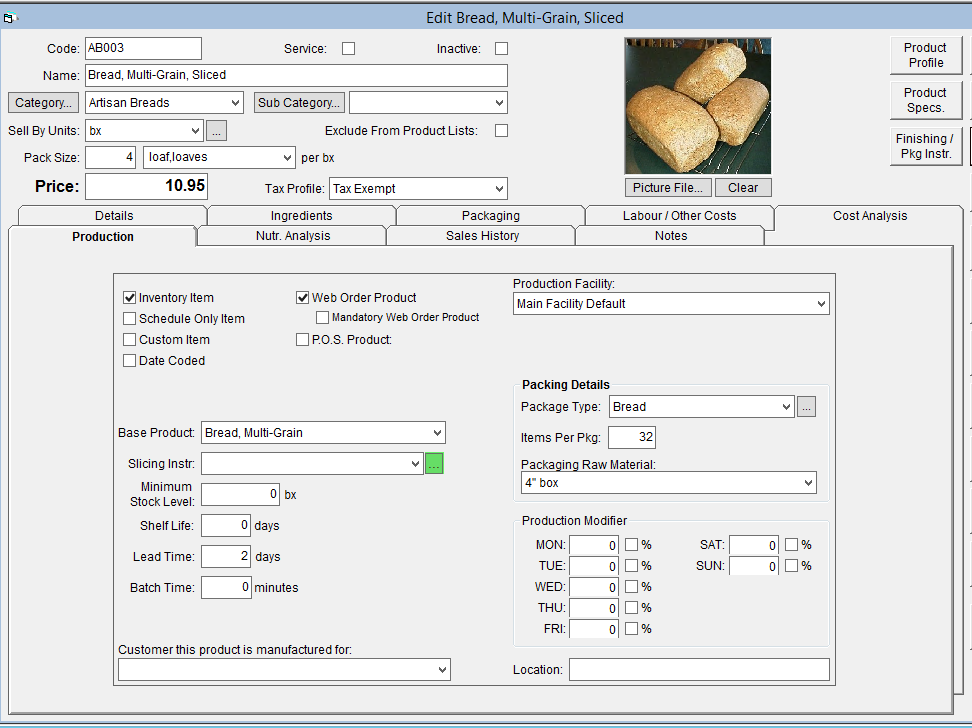Open the Nutr. Analysis tab
Viewport: 972px width, 728px height.
[293, 236]
